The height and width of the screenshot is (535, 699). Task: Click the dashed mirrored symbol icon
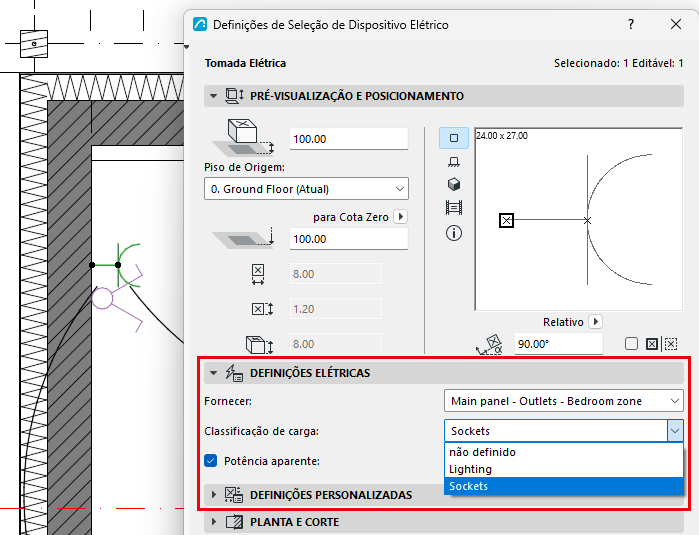pos(671,344)
